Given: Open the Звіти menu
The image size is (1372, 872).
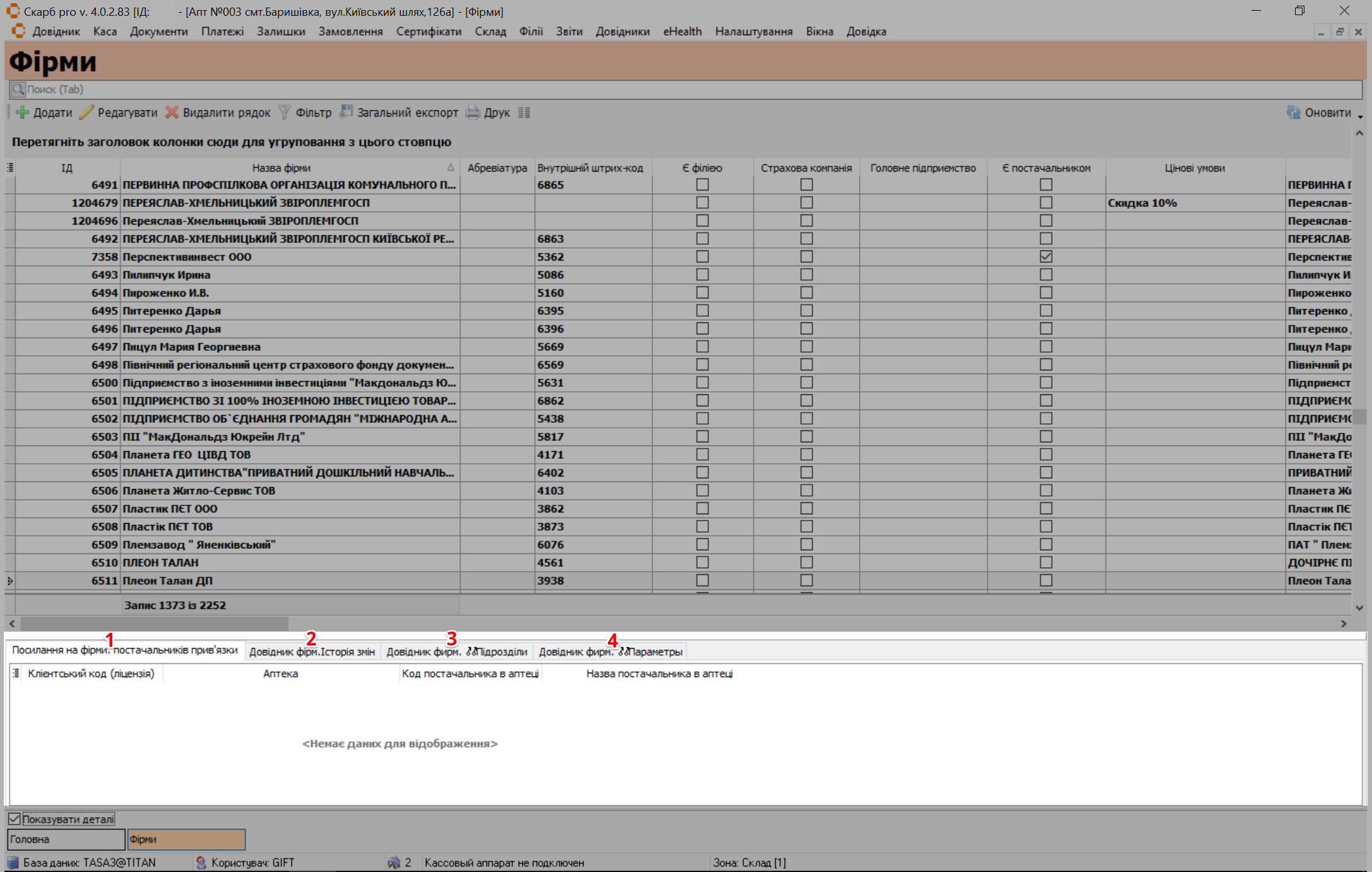Looking at the screenshot, I should coord(569,32).
